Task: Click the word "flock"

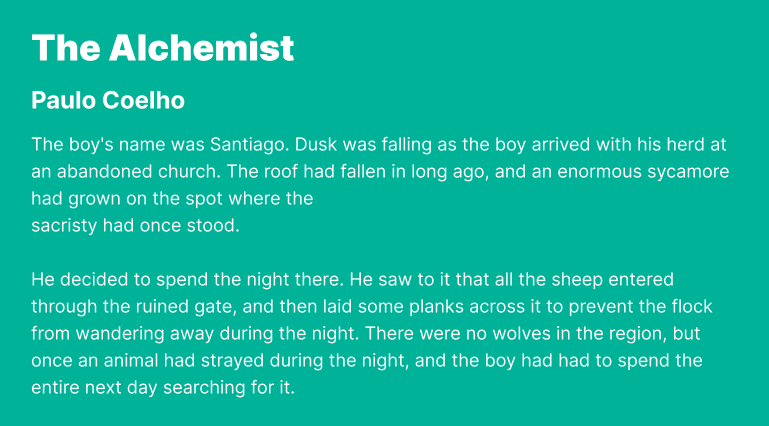Action: pos(687,306)
